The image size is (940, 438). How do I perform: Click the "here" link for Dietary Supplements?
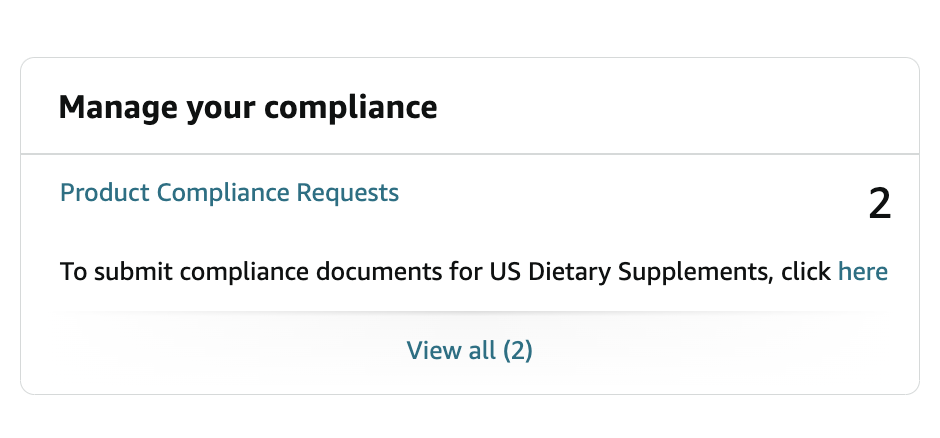pos(862,271)
